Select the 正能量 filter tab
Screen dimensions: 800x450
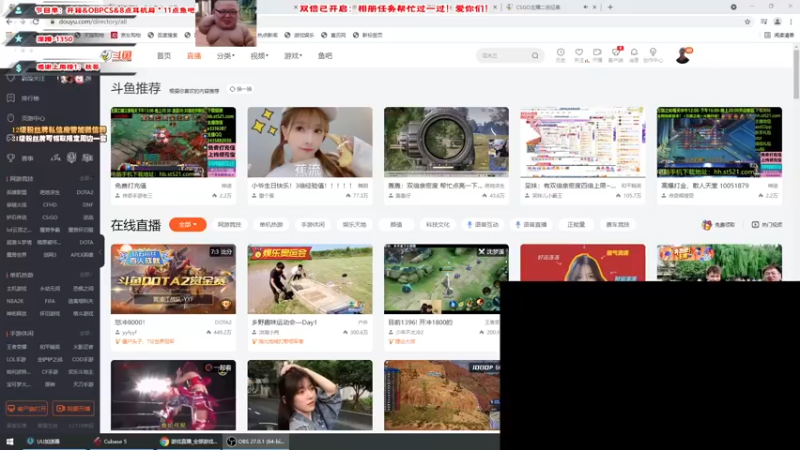[576, 224]
